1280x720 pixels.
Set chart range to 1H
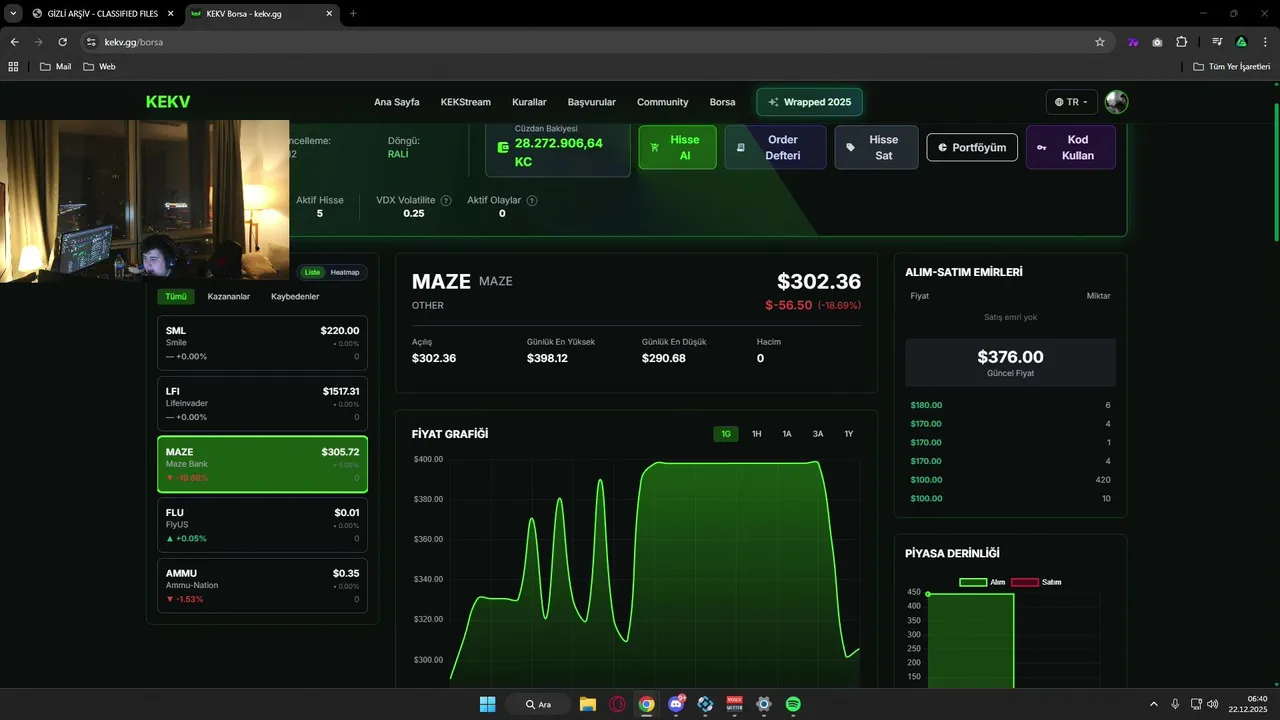757,434
